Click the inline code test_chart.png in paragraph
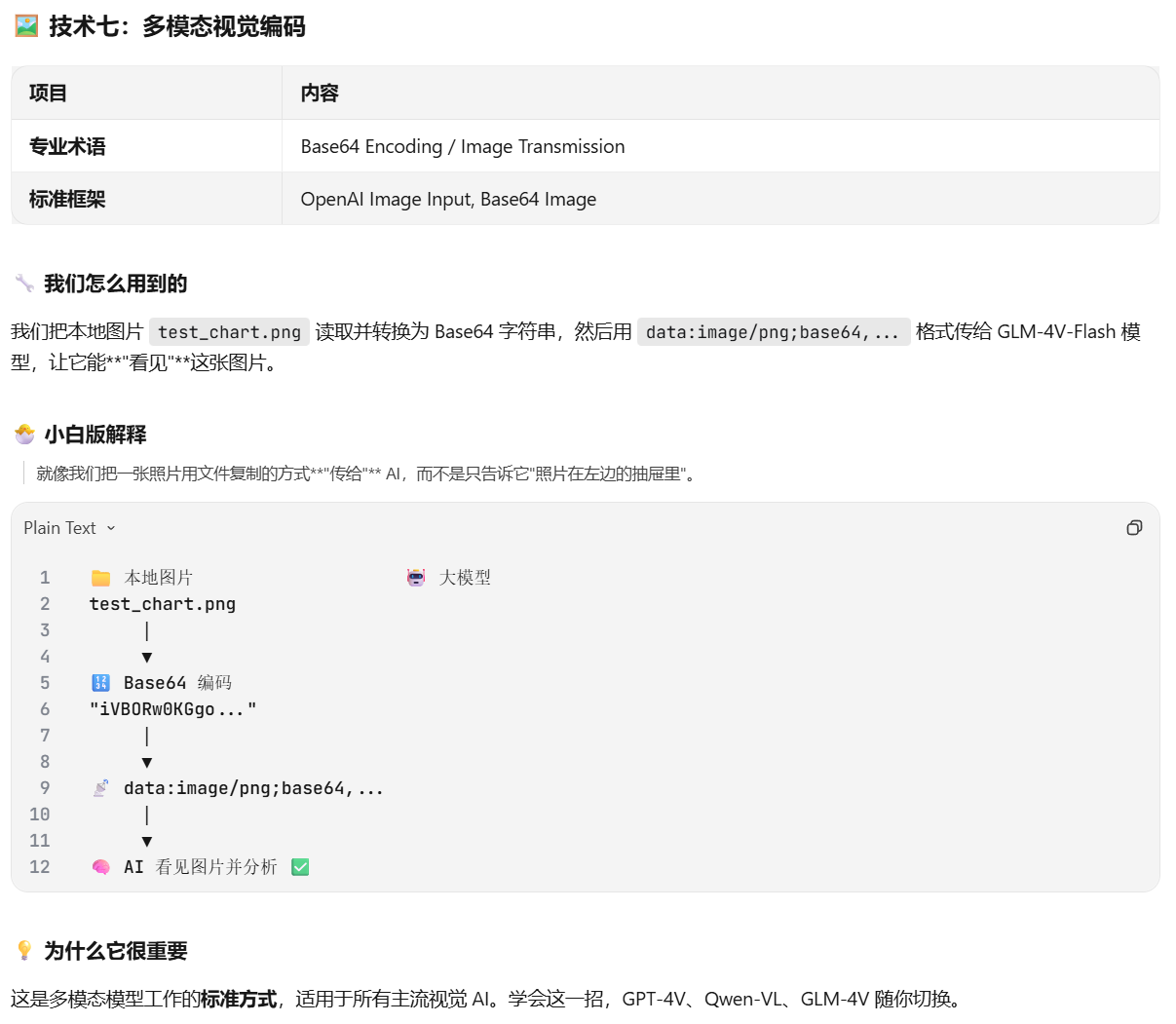1176x1024 pixels. [x=230, y=332]
